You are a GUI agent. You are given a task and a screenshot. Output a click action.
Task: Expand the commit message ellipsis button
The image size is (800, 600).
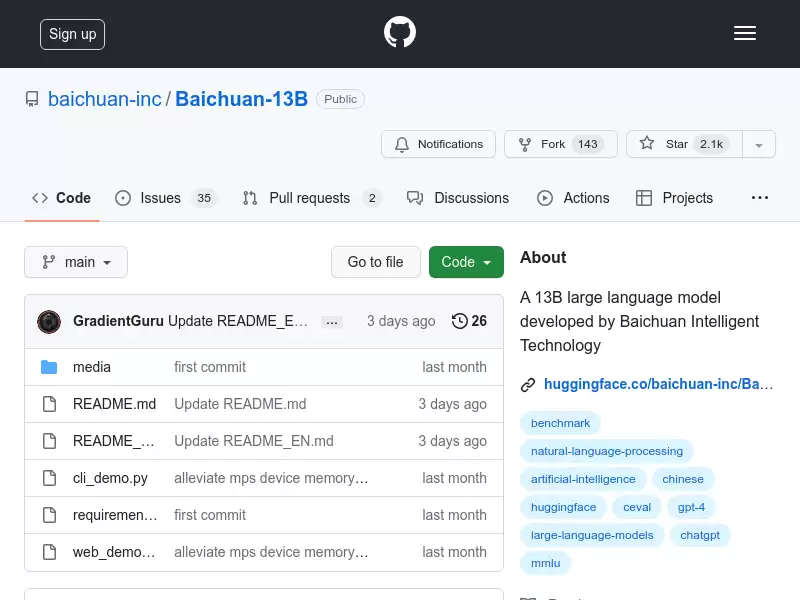[332, 322]
